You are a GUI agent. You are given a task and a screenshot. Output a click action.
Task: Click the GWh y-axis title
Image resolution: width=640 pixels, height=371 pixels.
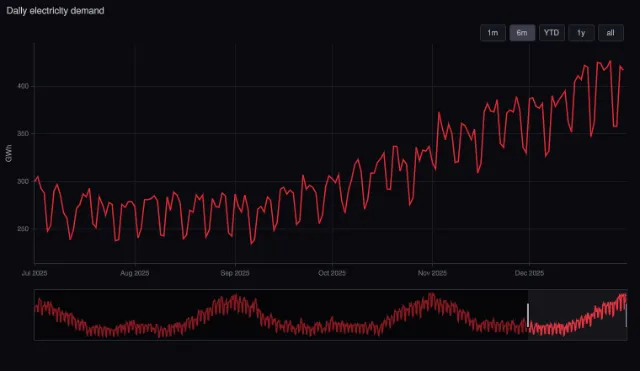9,153
